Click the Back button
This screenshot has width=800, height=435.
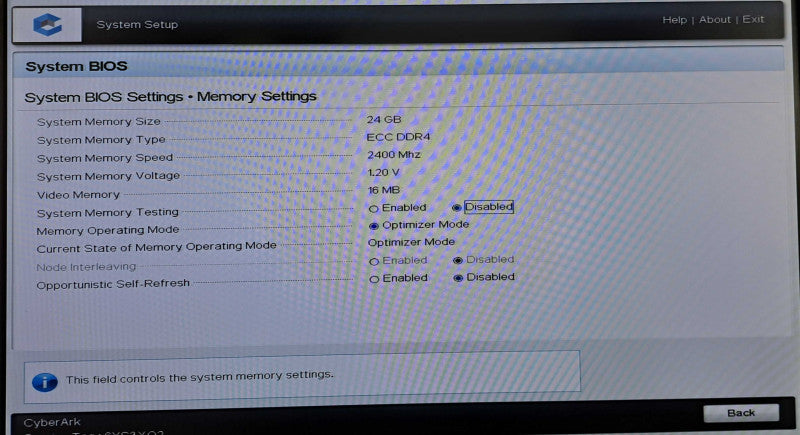coord(741,413)
